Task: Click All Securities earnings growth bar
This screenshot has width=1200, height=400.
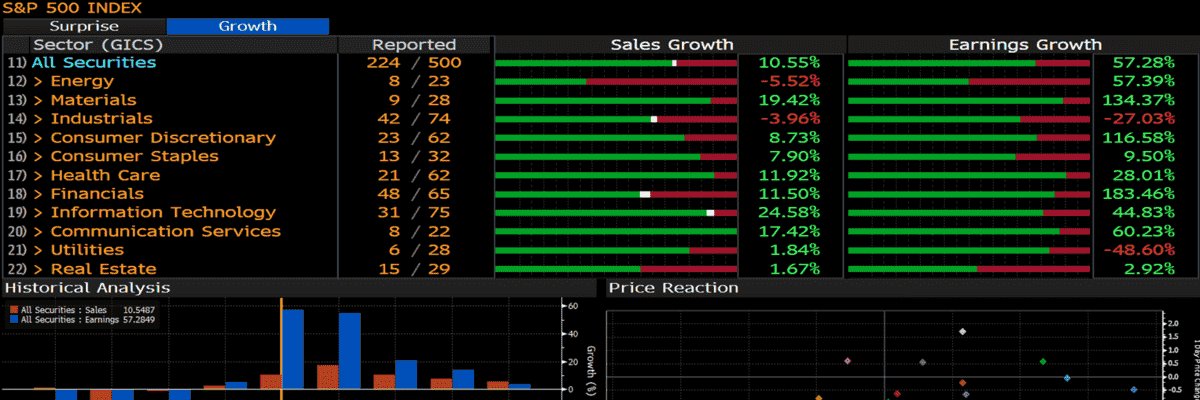Action: (969, 62)
